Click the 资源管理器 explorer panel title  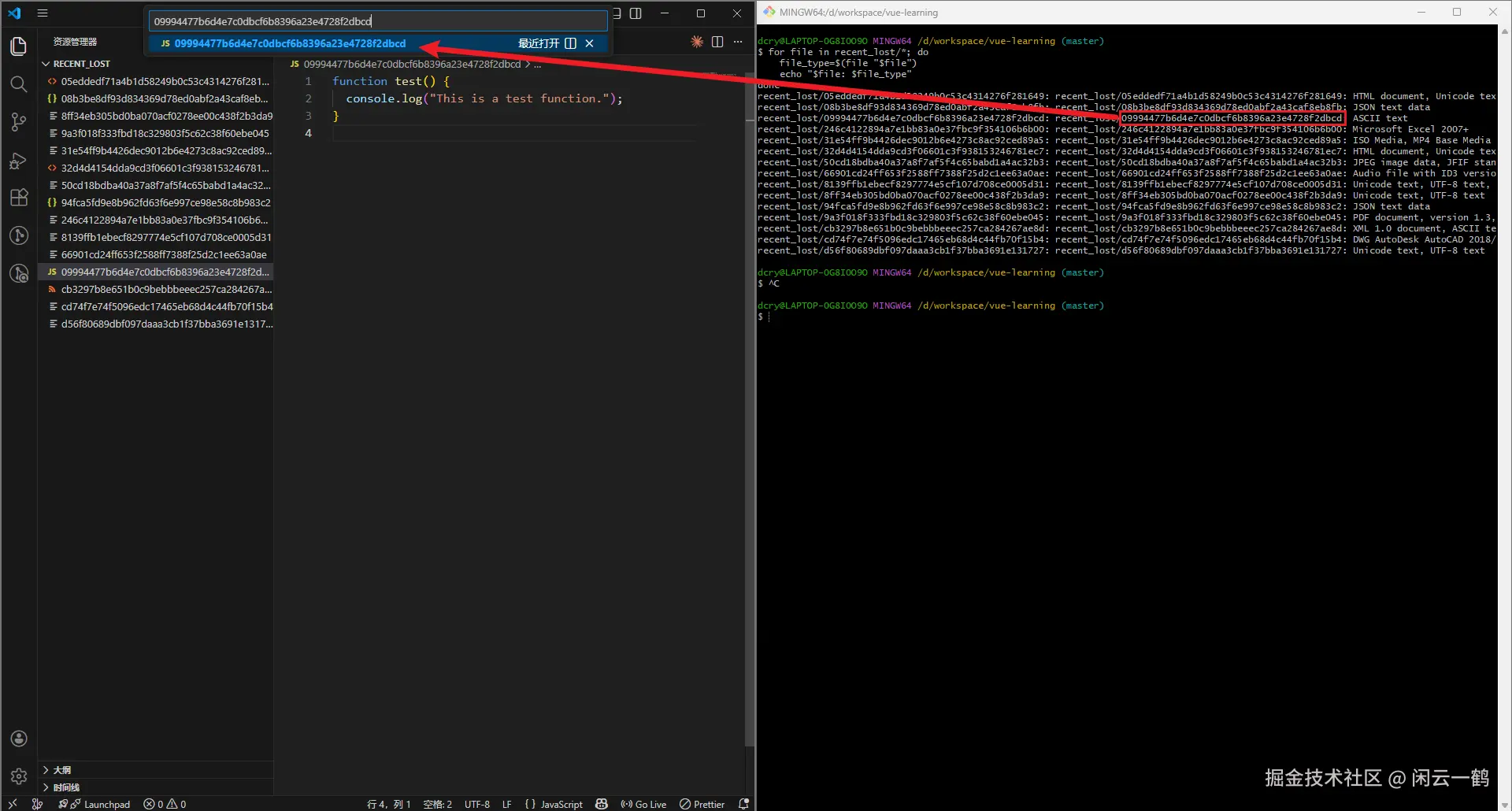tap(75, 42)
